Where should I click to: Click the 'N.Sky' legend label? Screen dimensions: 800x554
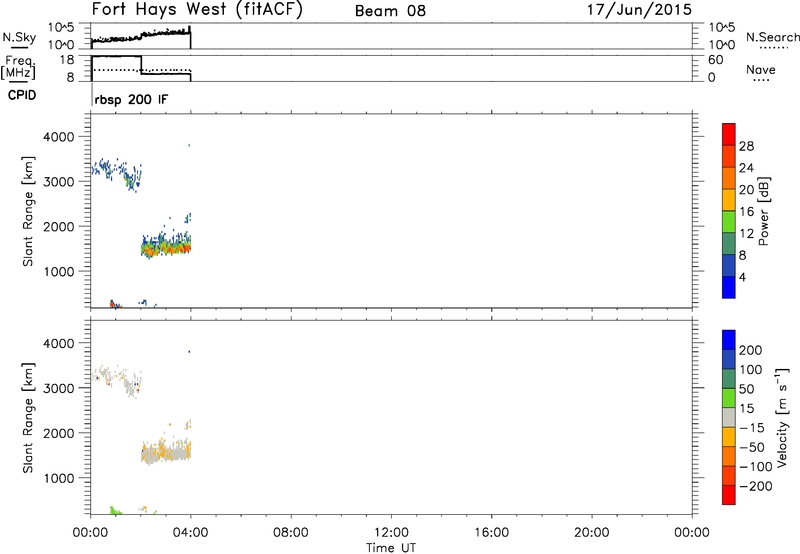pyautogui.click(x=19, y=37)
